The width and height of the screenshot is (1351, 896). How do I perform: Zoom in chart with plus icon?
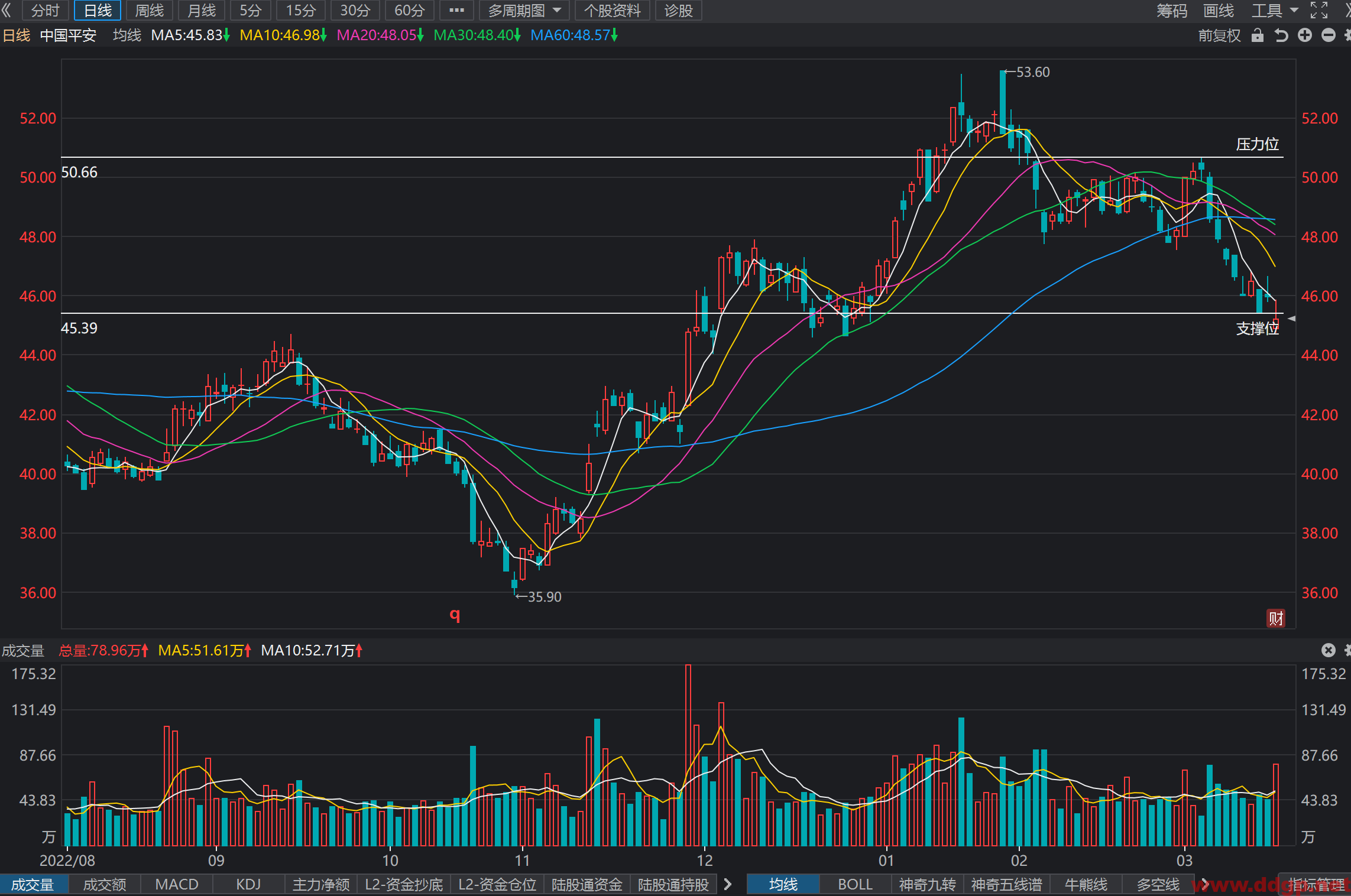[1305, 35]
